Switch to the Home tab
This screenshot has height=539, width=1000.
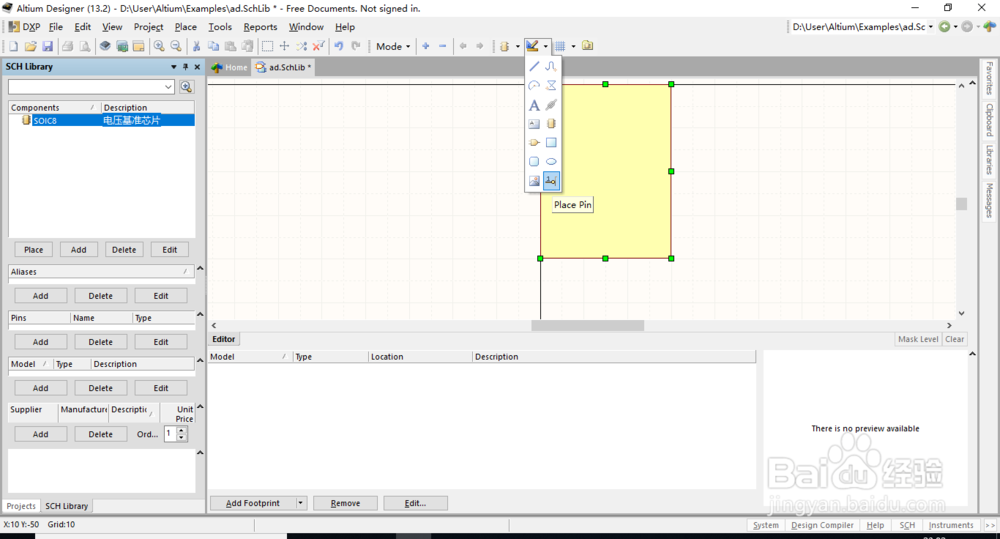pos(230,67)
